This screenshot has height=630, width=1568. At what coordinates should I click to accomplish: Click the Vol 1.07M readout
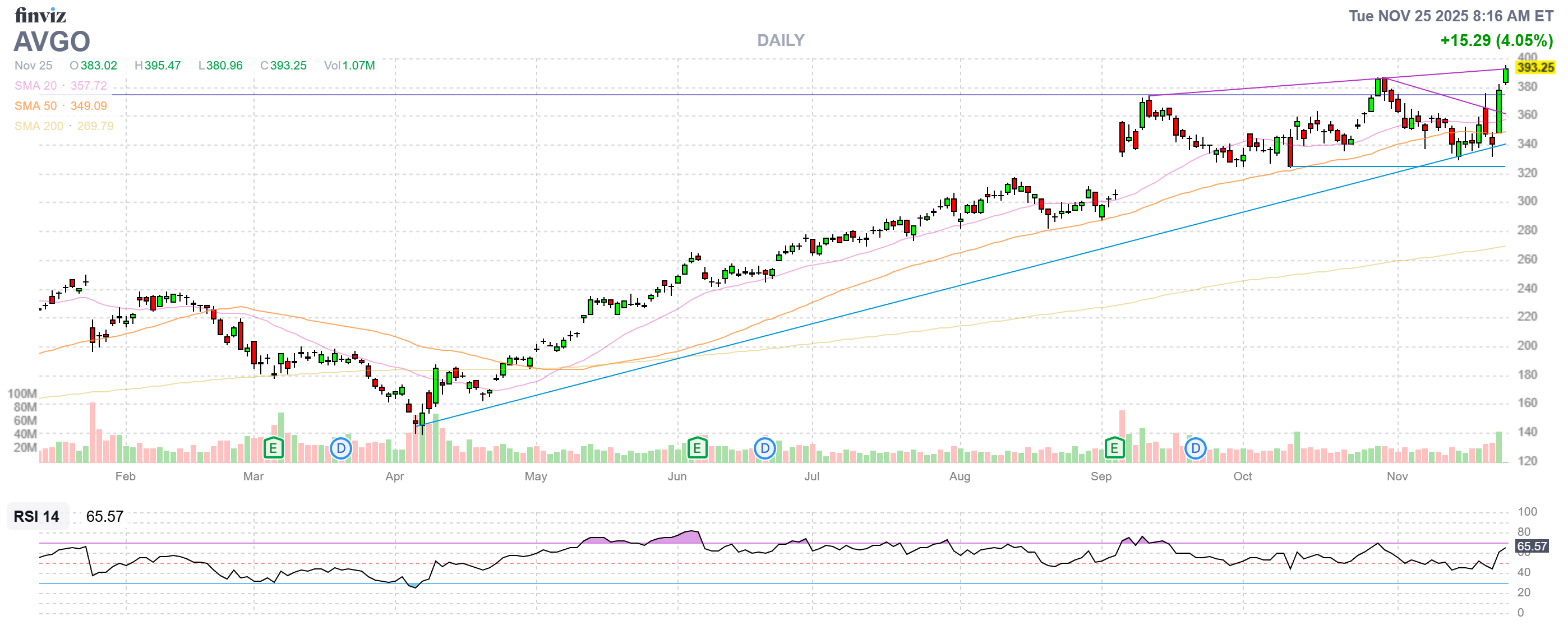349,66
